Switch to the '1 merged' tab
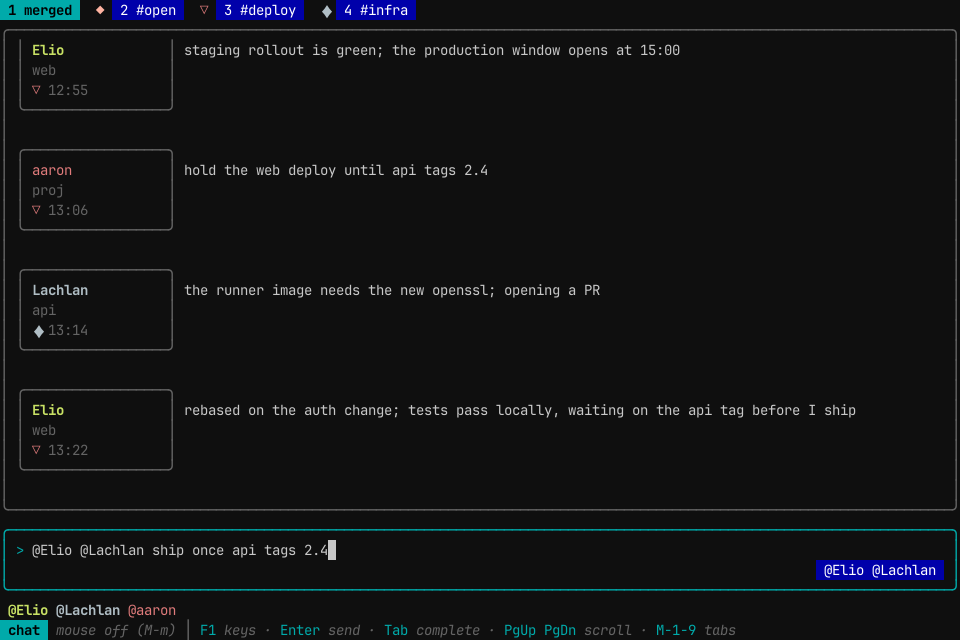The image size is (960, 640). coord(40,10)
